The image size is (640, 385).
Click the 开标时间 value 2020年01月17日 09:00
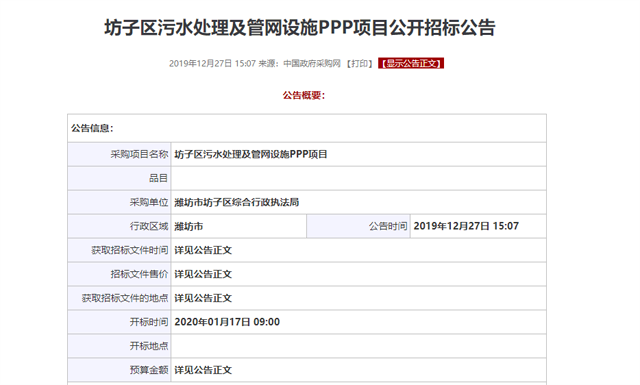tap(227, 322)
